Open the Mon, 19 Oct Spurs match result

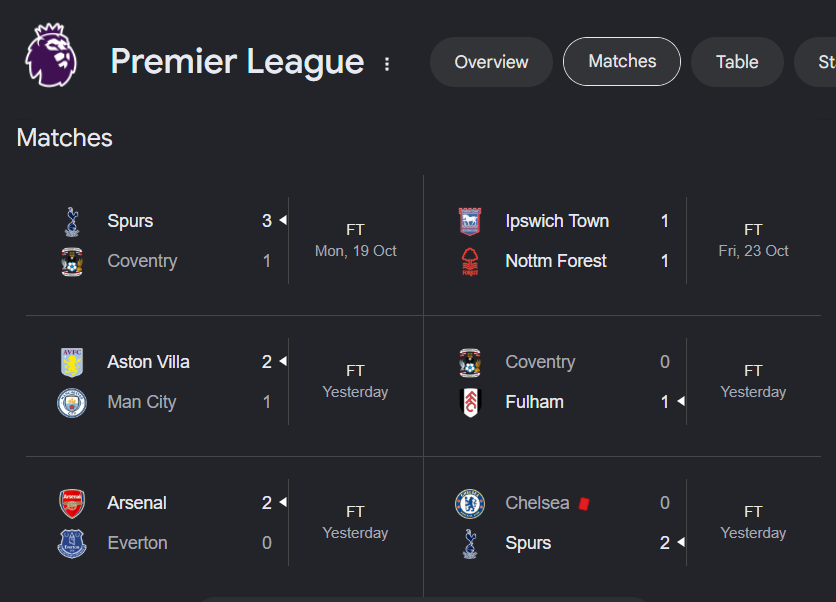224,241
